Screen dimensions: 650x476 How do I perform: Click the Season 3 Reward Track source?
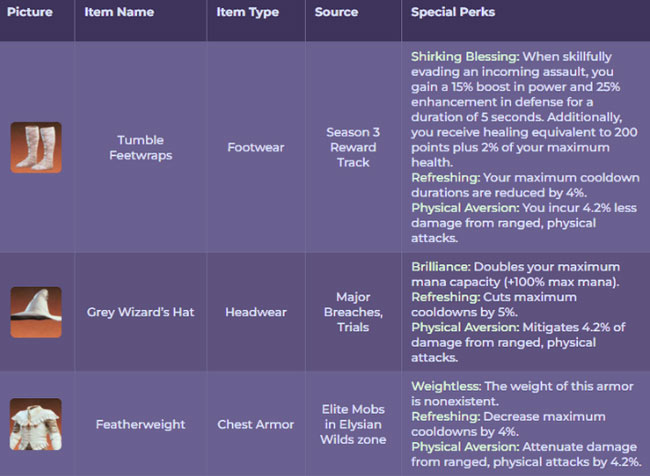354,147
